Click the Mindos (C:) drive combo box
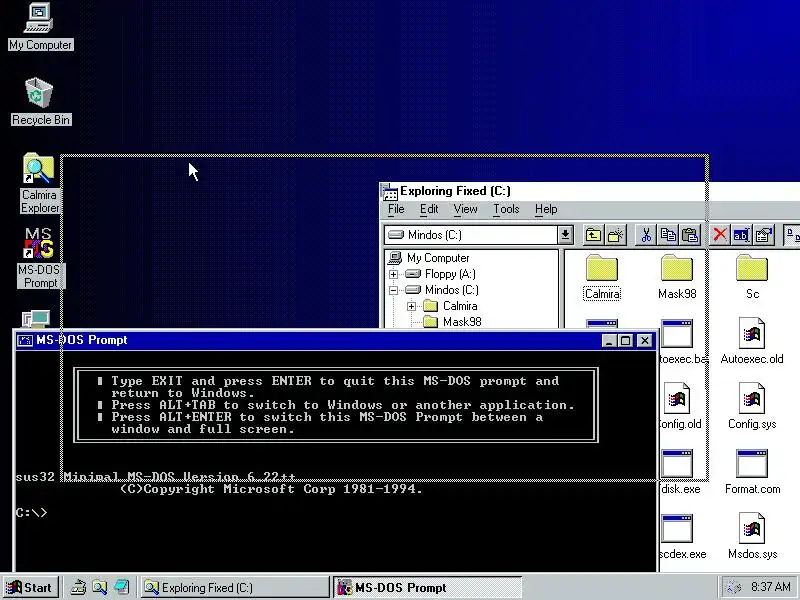 pos(479,235)
